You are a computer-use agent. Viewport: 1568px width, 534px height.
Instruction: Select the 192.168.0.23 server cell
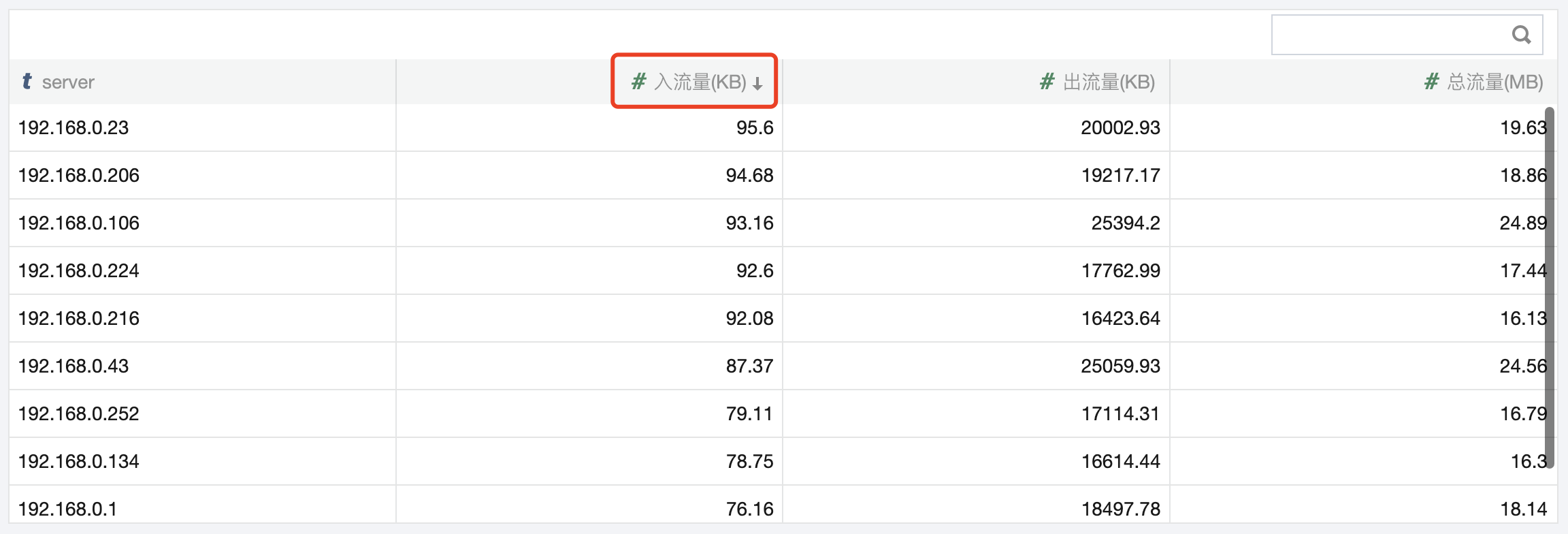click(73, 128)
